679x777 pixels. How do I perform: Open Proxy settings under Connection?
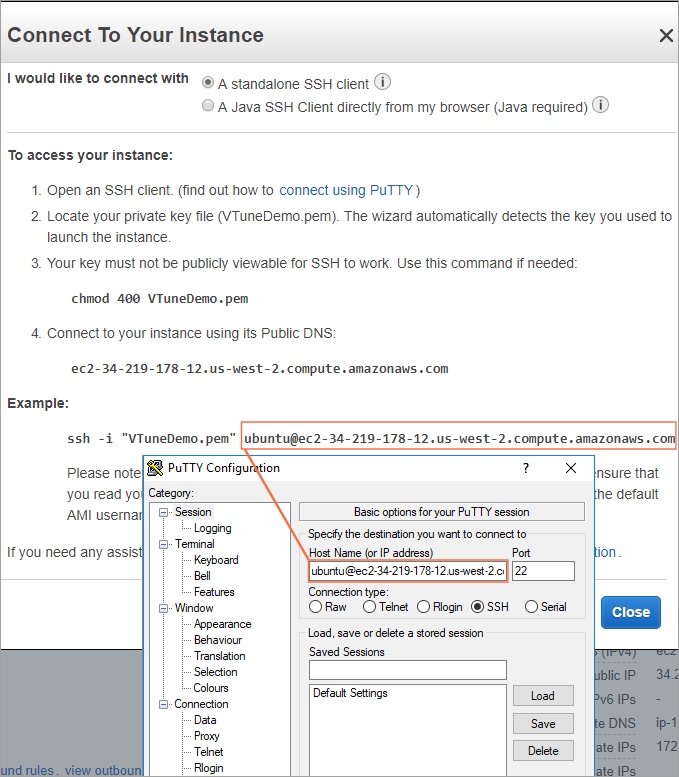[x=207, y=736]
